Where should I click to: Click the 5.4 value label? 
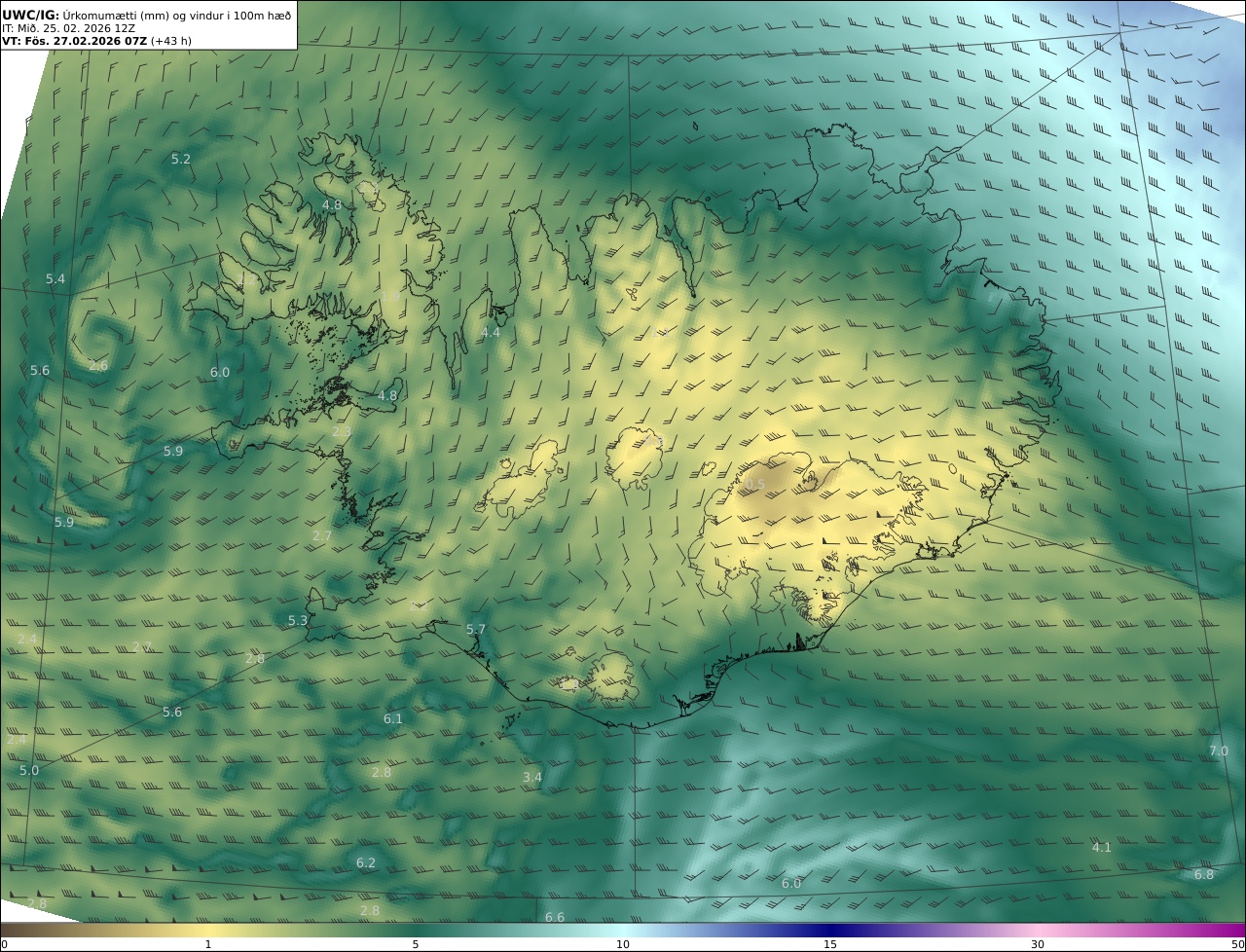click(55, 279)
